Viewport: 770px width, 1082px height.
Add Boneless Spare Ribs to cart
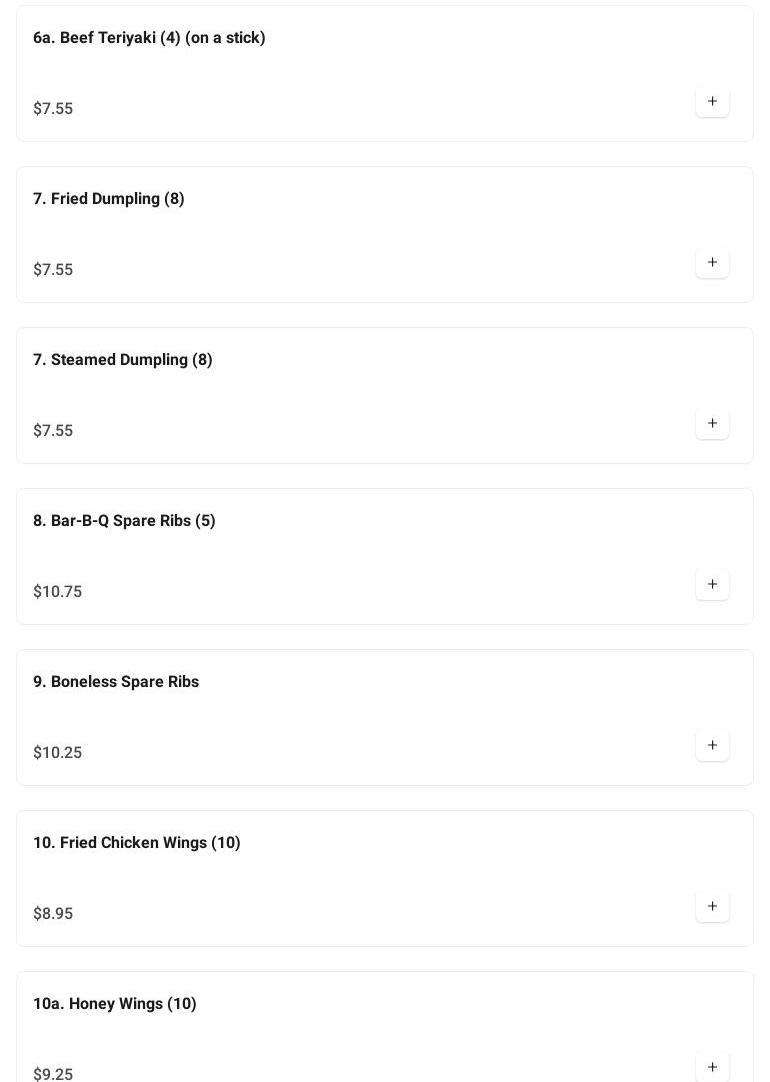click(x=712, y=745)
